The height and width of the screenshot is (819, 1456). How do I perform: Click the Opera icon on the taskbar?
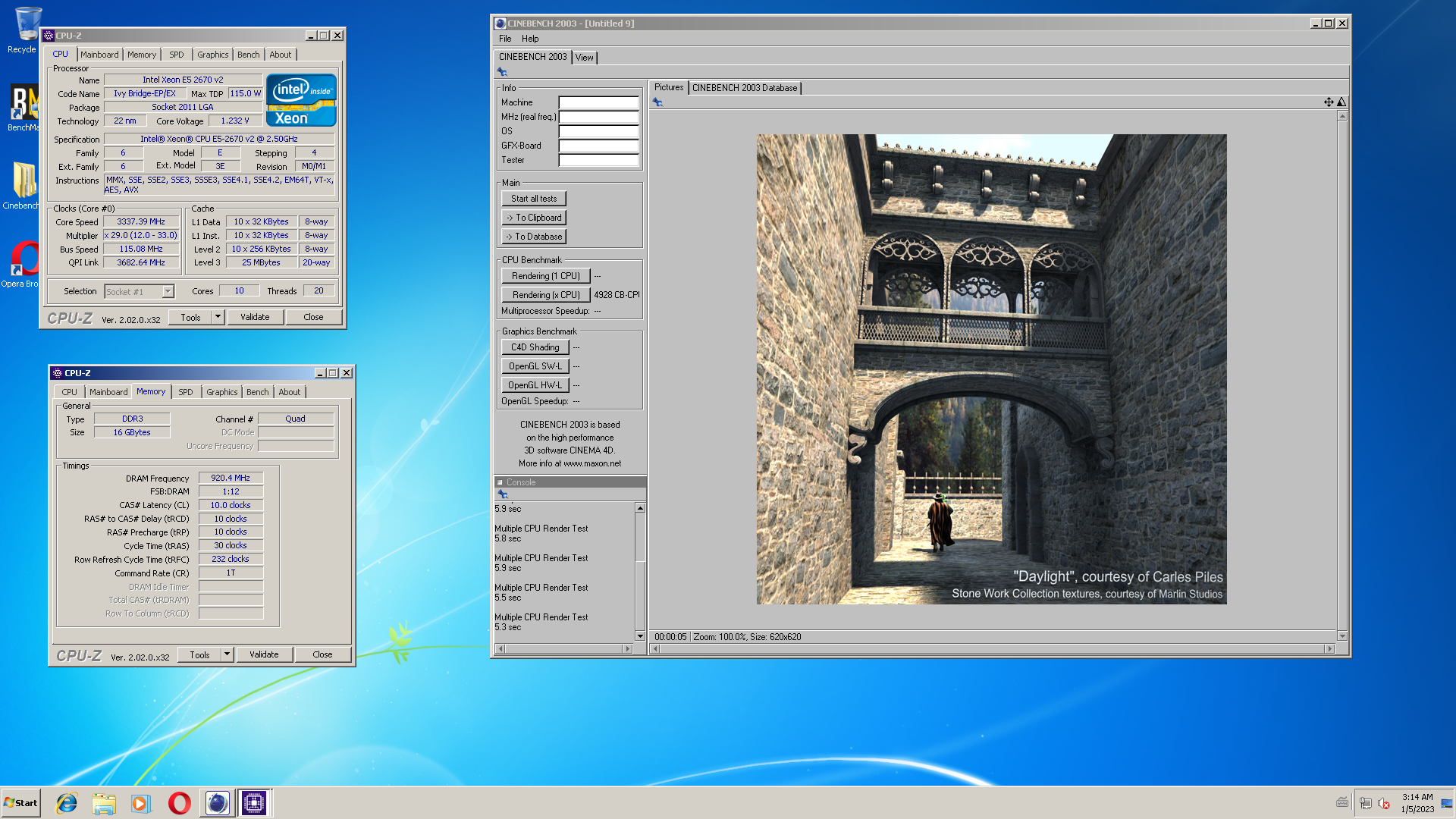179,803
